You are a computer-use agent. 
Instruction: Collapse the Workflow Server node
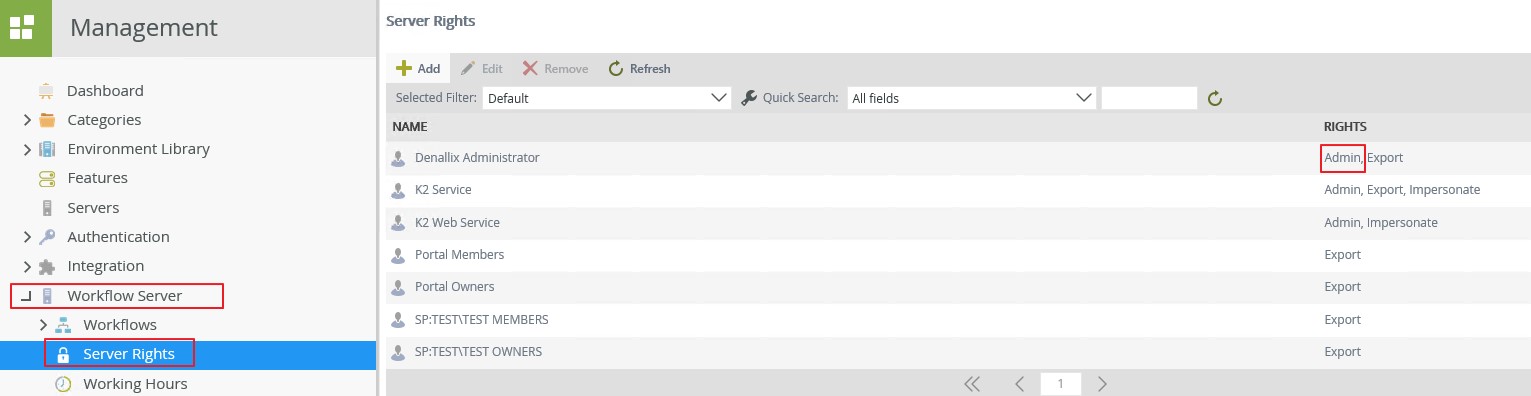click(x=26, y=296)
